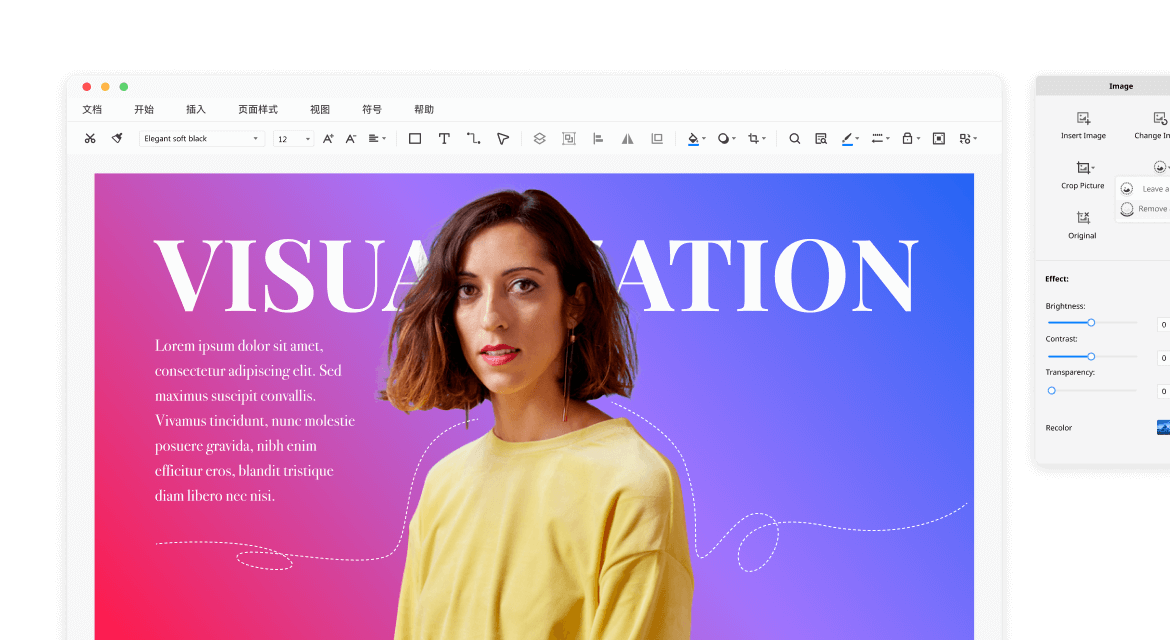Click the Recolor preview thumbnail
The width and height of the screenshot is (1170, 640).
pos(1163,427)
